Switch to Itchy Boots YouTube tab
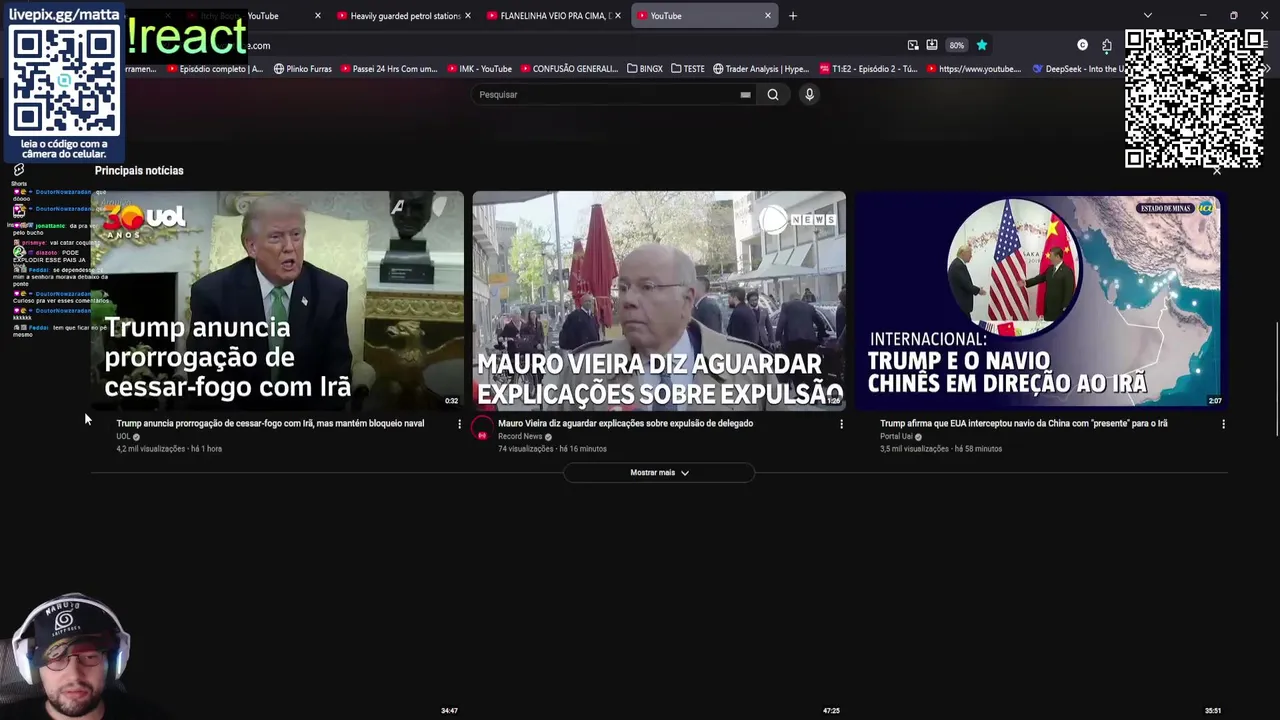 (253, 16)
